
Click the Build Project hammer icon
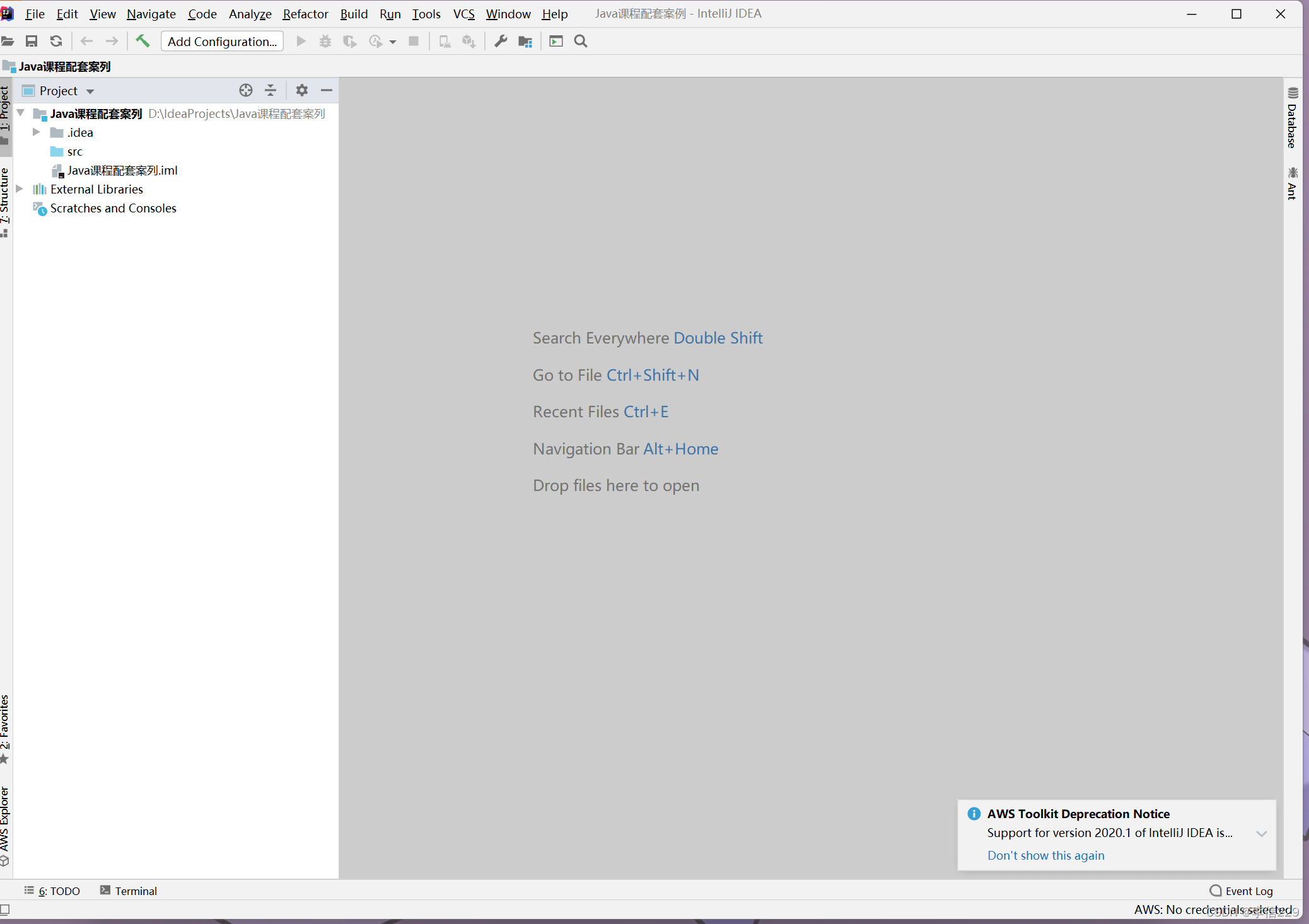(x=143, y=41)
